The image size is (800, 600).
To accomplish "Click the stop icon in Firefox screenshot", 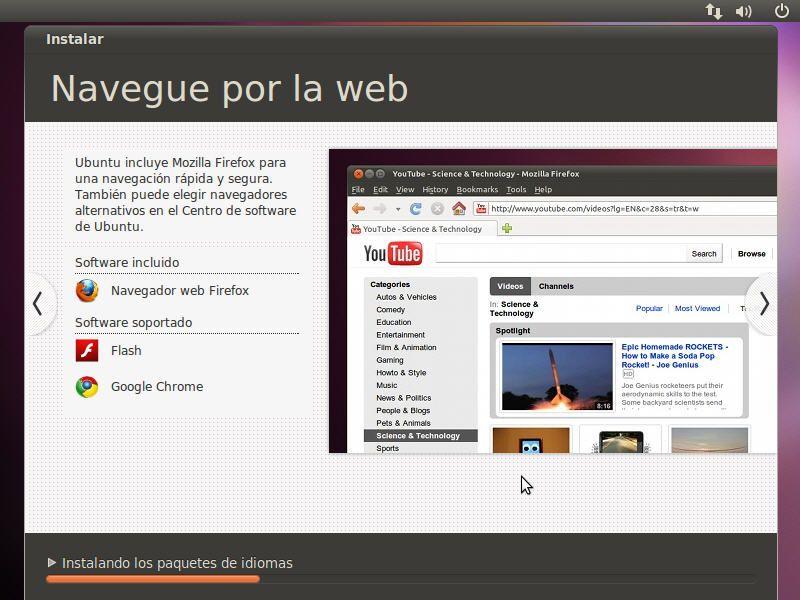I will 437,208.
